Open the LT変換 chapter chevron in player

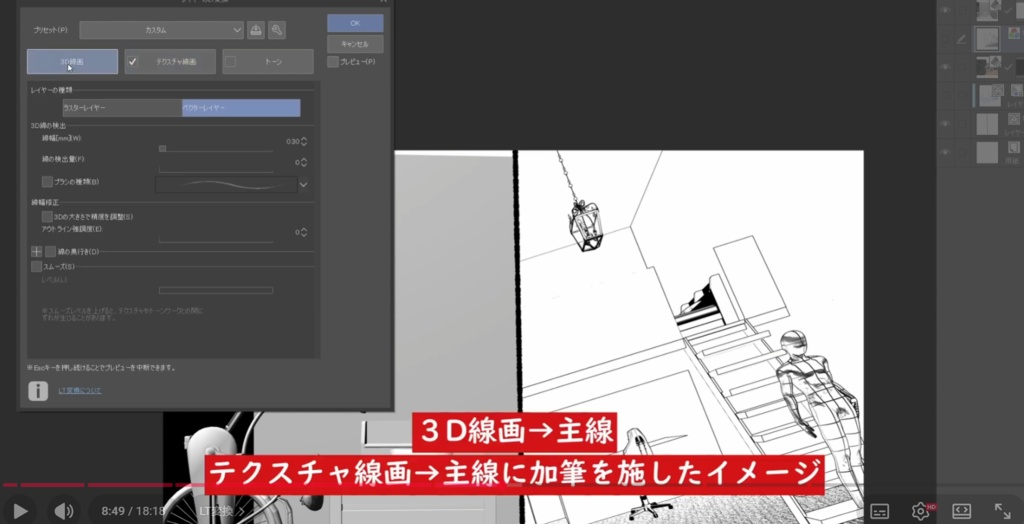click(242, 511)
